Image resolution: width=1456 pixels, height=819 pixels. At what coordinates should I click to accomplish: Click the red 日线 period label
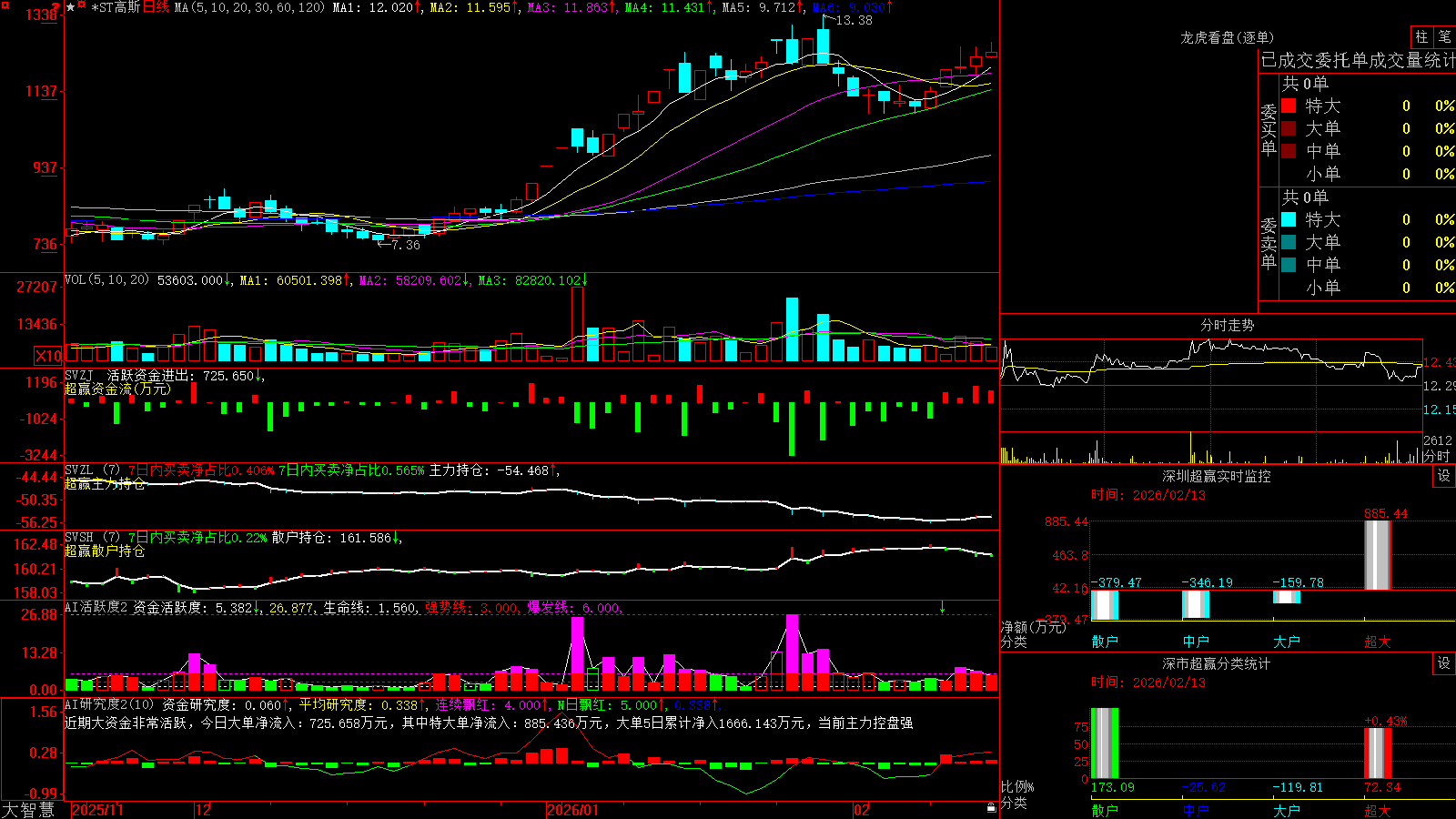click(x=157, y=7)
